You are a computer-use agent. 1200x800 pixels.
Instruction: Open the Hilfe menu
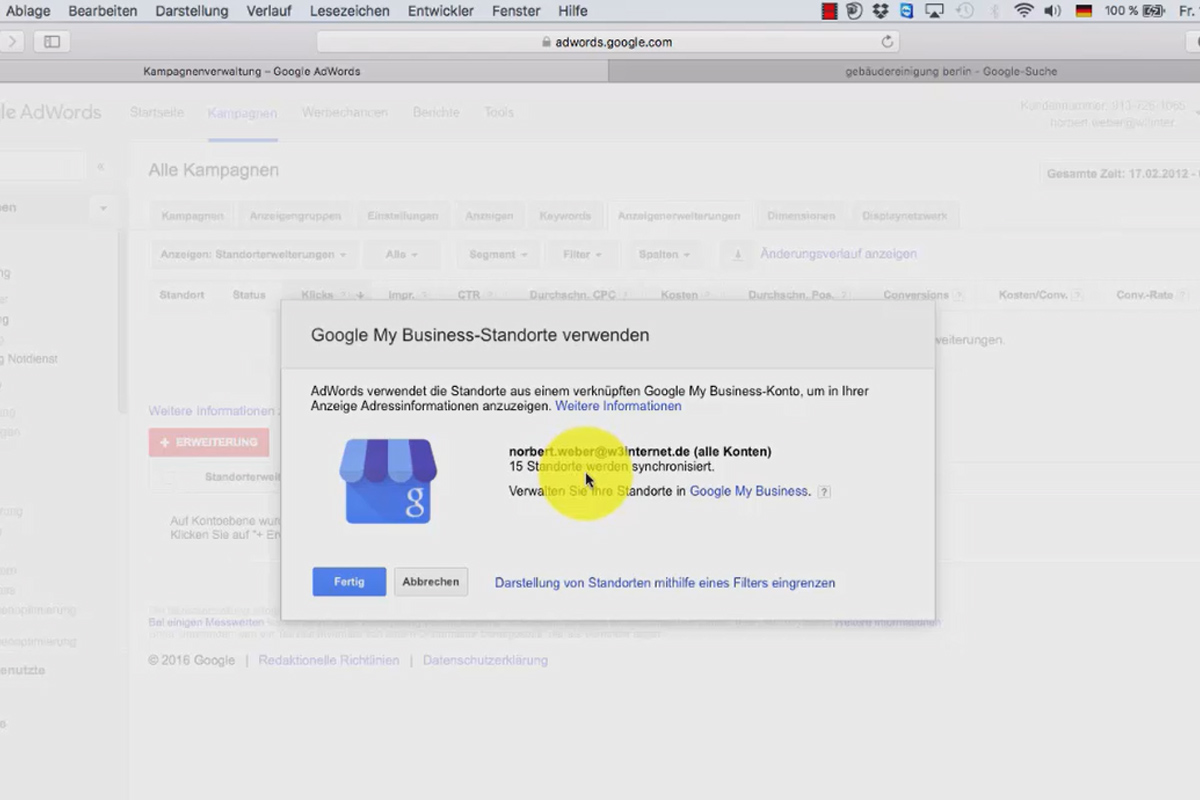pyautogui.click(x=573, y=11)
